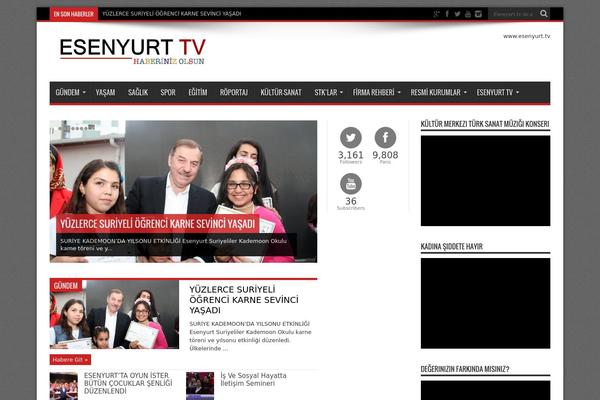600x400 pixels.
Task: Open the Gündem article thumbnail image
Action: tap(114, 314)
